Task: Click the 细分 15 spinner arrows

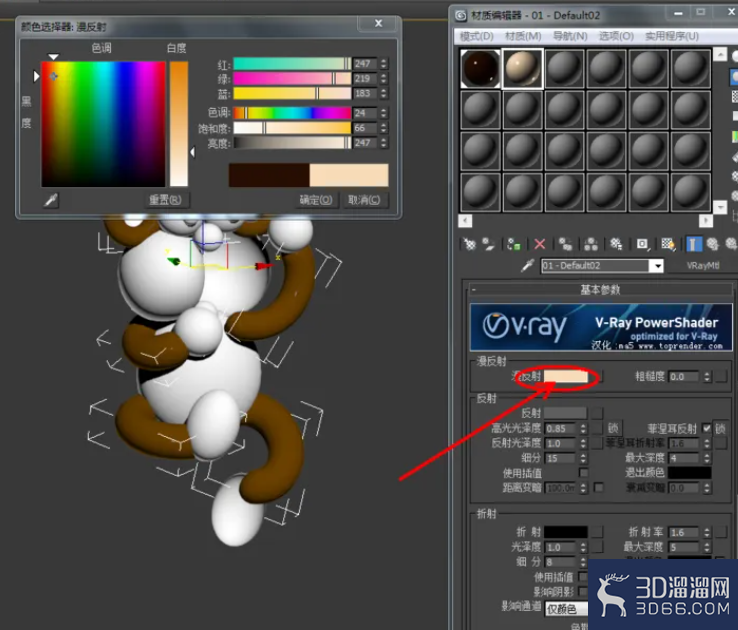Action: coord(584,458)
